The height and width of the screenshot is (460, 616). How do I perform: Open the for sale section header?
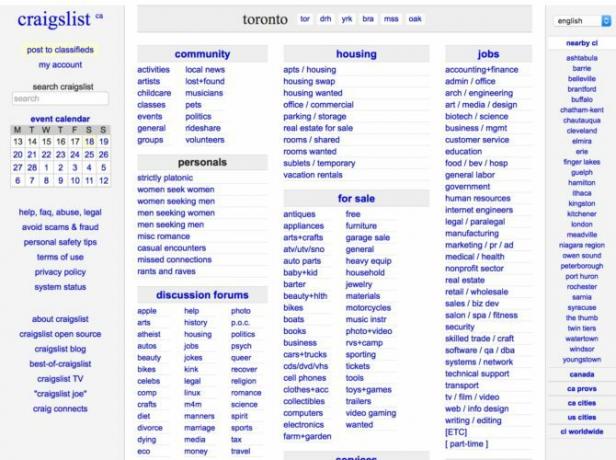pyautogui.click(x=356, y=198)
